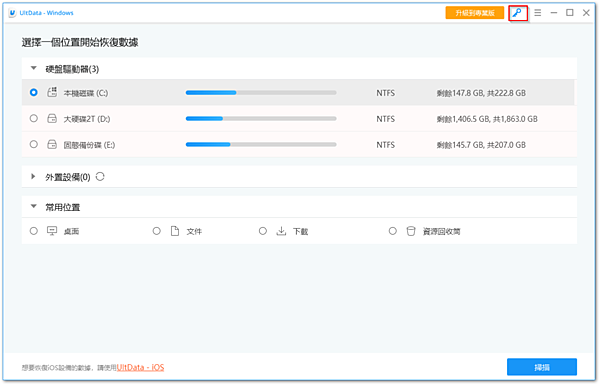Image resolution: width=600 pixels, height=385 pixels.
Task: Click the 剩餘145.7 GB, 共207.0 GB text
Action: click(481, 145)
